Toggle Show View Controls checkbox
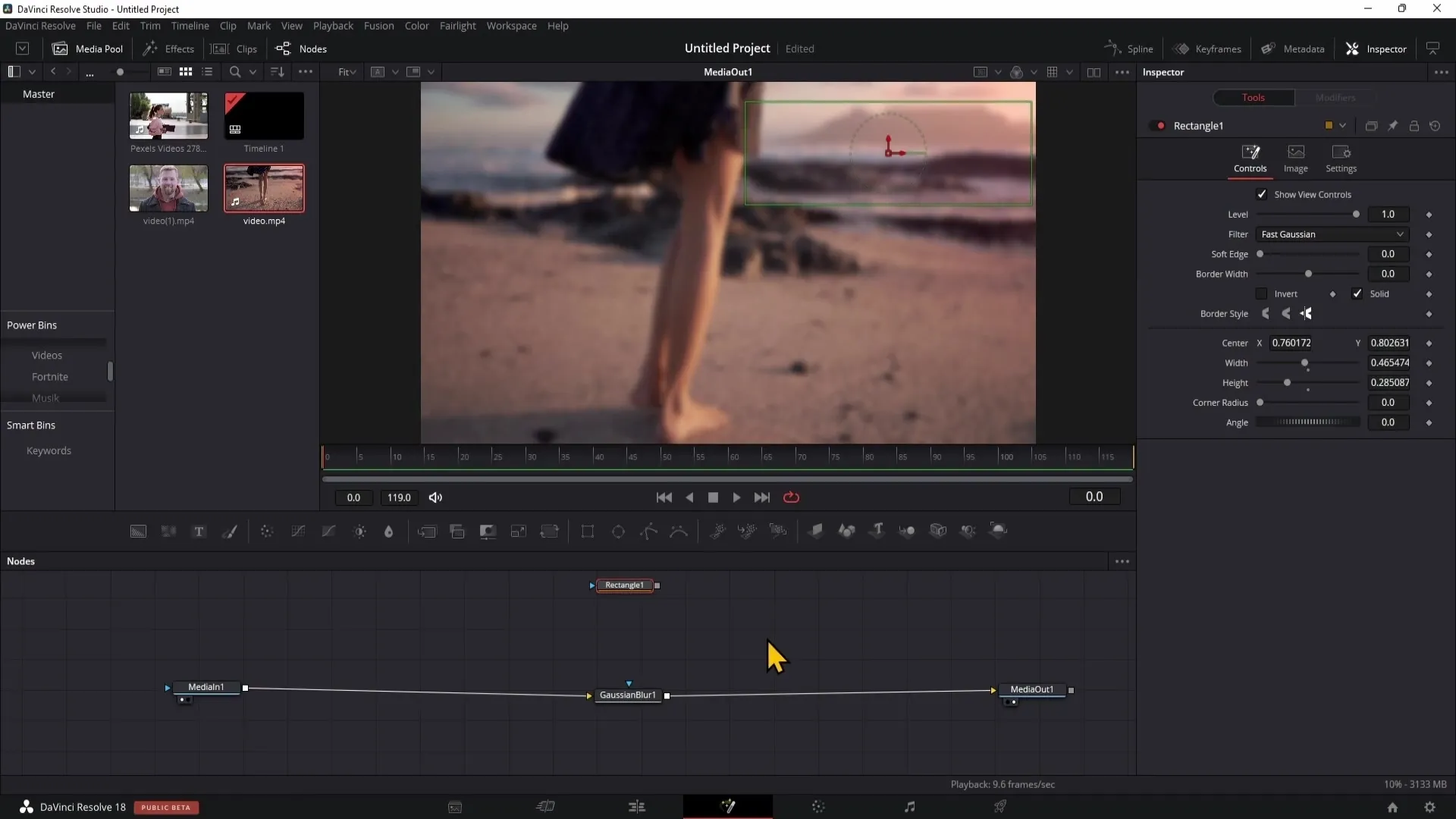 click(x=1261, y=193)
